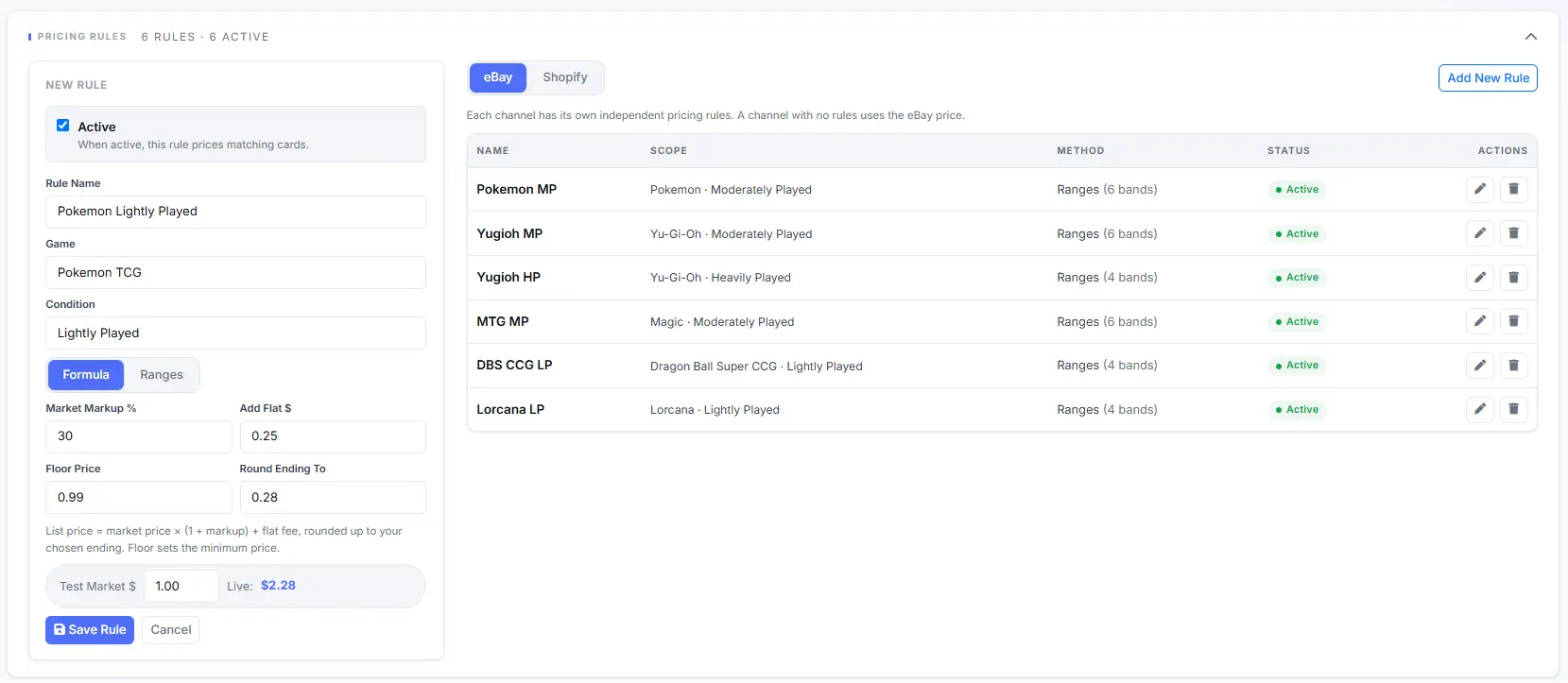Viewport: 1568px width, 683px height.
Task: Edit the MTG MP rule
Action: [1480, 321]
